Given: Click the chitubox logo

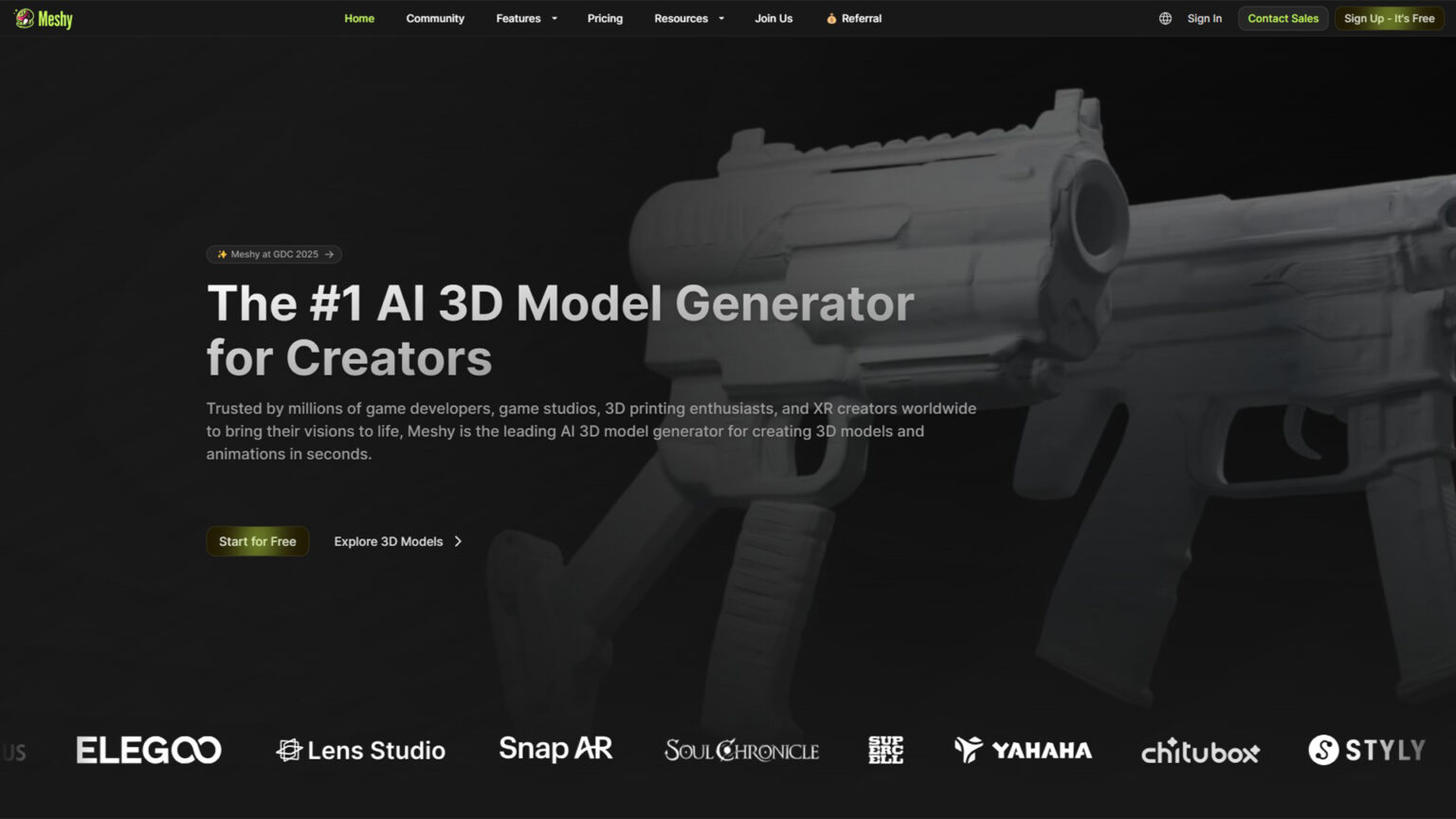Looking at the screenshot, I should (1200, 751).
